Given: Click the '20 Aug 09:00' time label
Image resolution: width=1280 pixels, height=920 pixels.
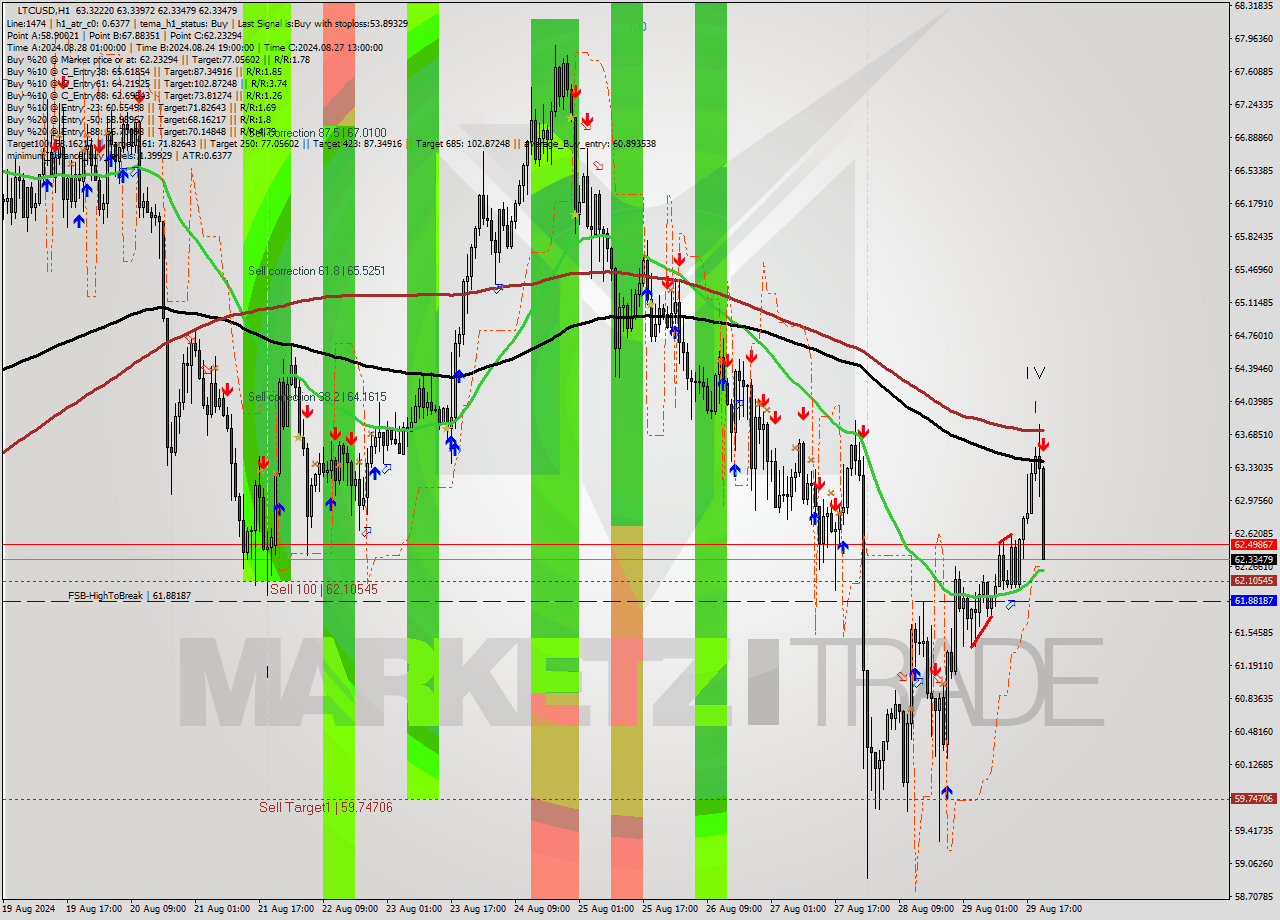Looking at the screenshot, I should 156,909.
